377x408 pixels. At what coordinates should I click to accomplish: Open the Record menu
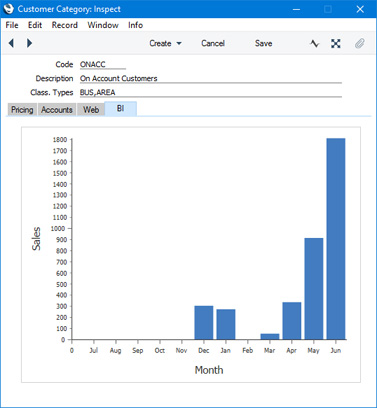tap(65, 25)
